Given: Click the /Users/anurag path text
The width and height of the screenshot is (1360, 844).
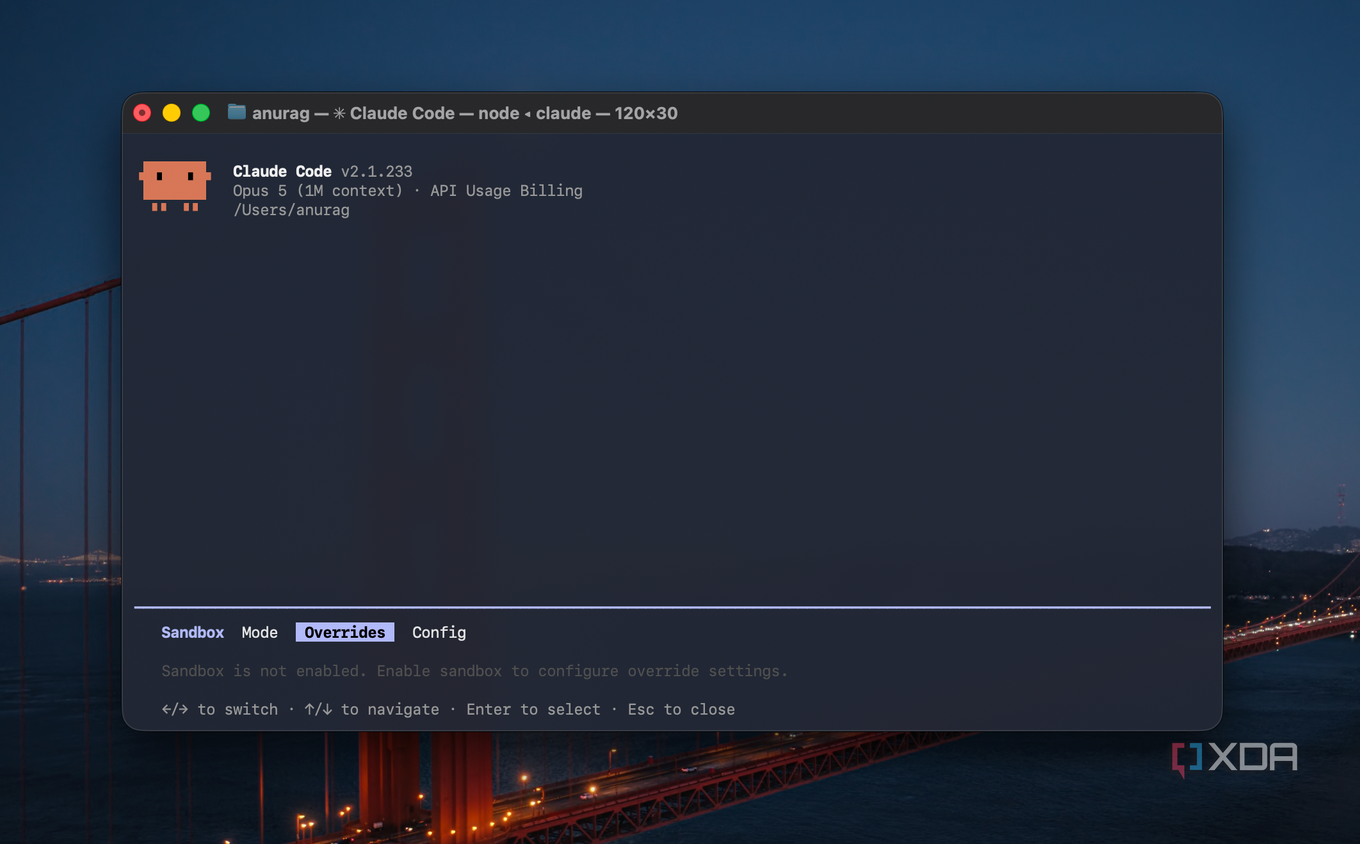Looking at the screenshot, I should click(291, 210).
